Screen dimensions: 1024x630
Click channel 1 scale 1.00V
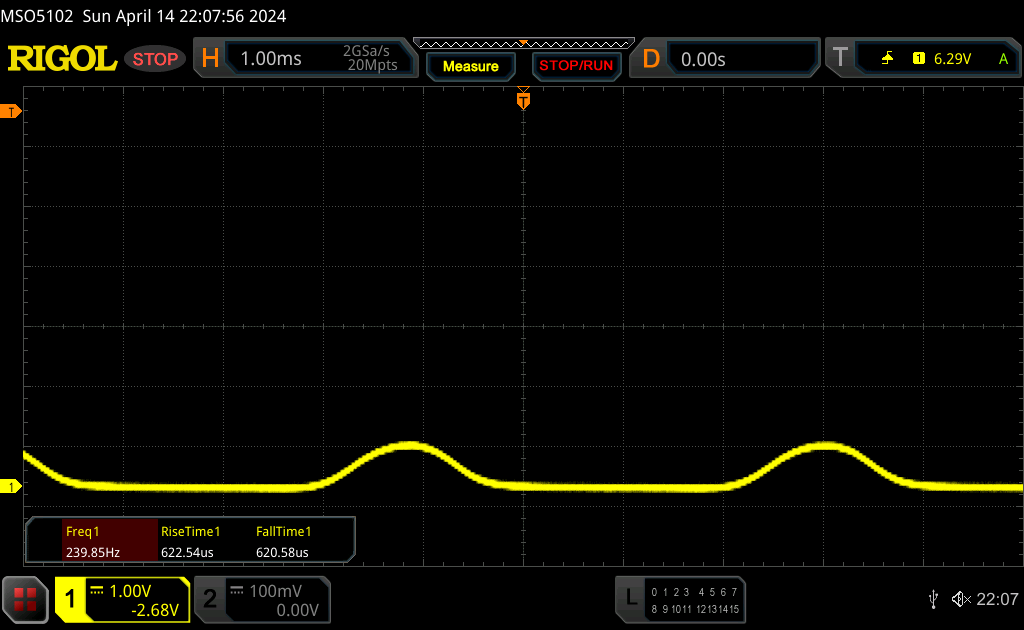(x=130, y=591)
